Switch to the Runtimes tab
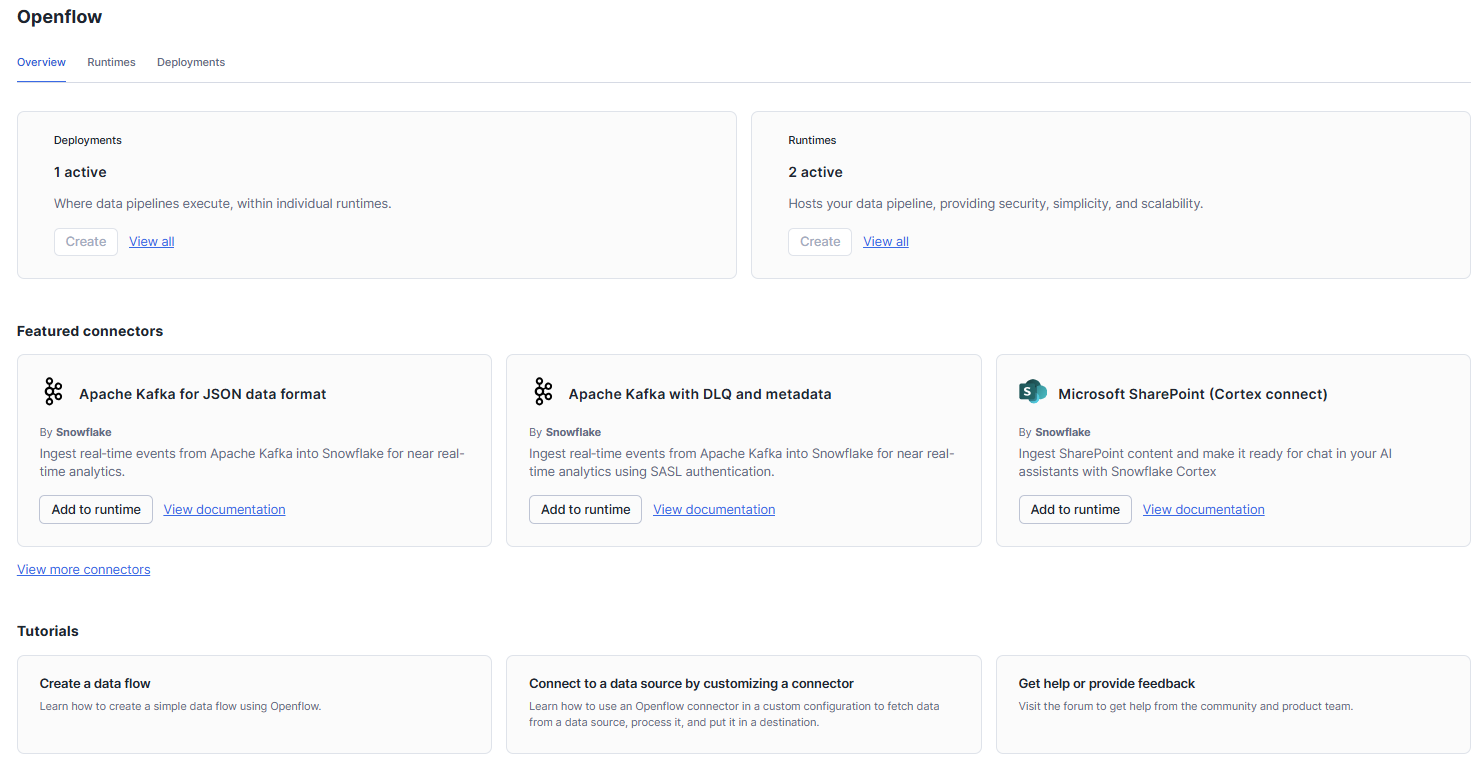The width and height of the screenshot is (1483, 763). click(x=111, y=62)
